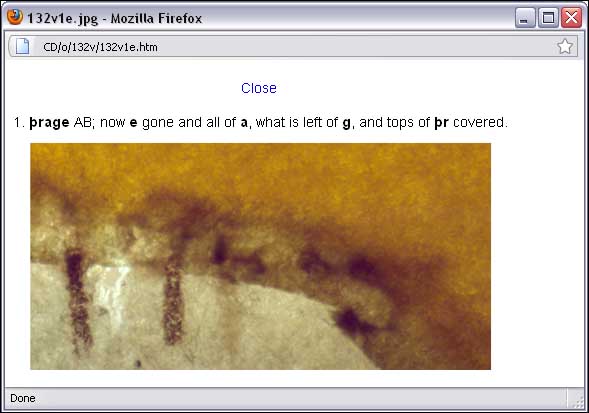The image size is (589, 413).
Task: Click the word covered ending the note
Action: (x=480, y=122)
